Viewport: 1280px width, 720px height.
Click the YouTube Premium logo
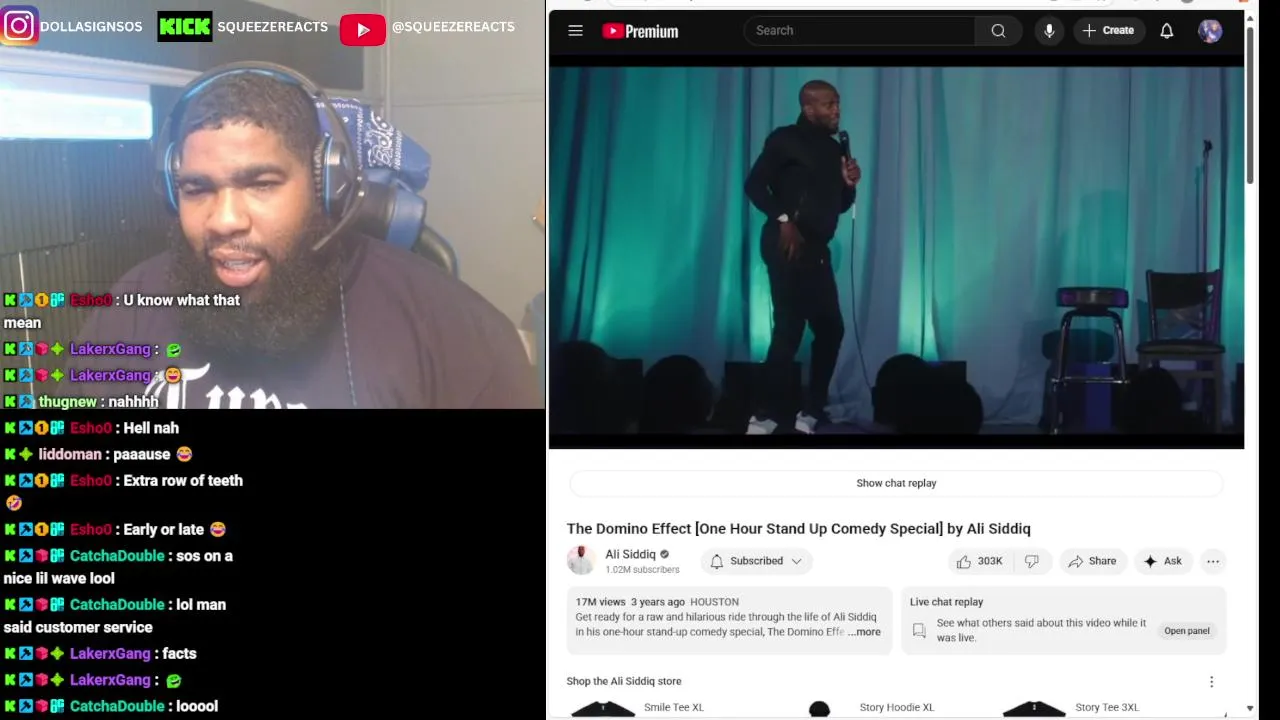tap(640, 31)
